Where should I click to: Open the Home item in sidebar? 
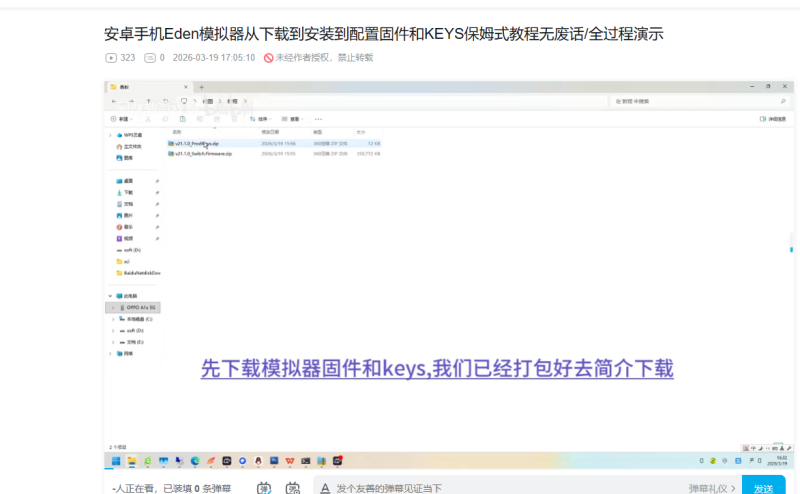tap(129, 146)
